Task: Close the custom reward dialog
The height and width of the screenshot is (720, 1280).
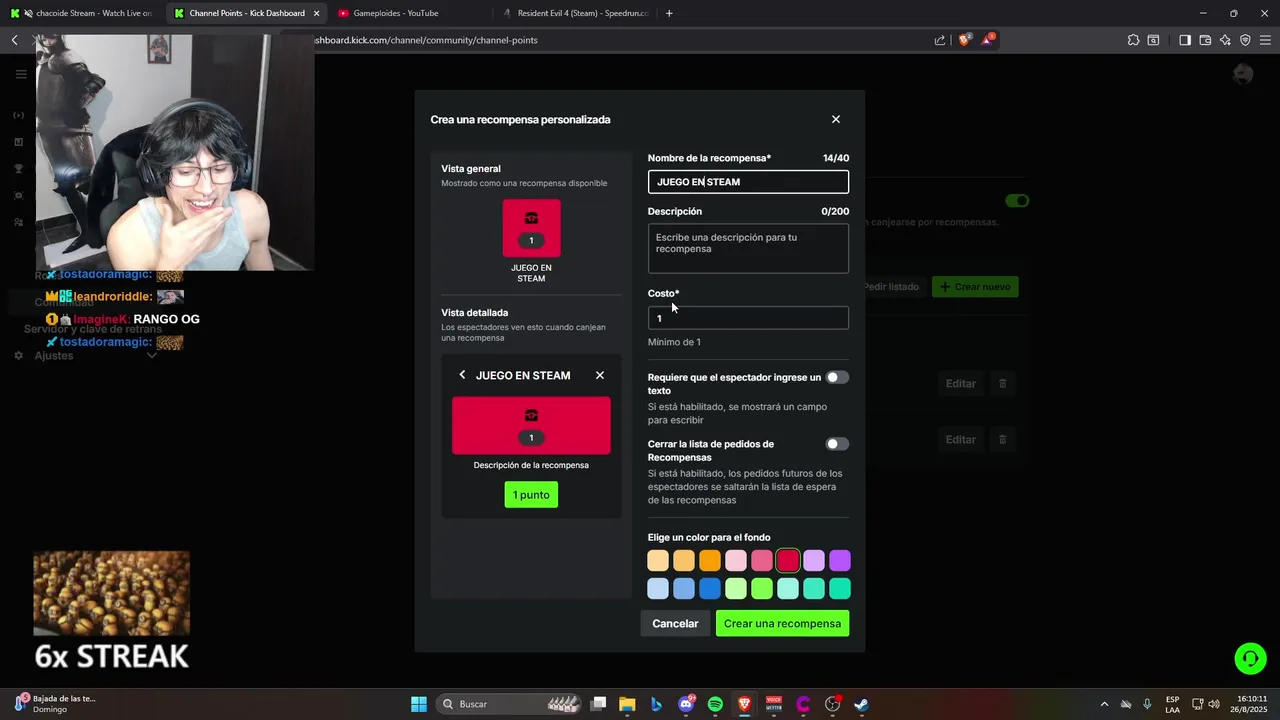Action: click(836, 119)
